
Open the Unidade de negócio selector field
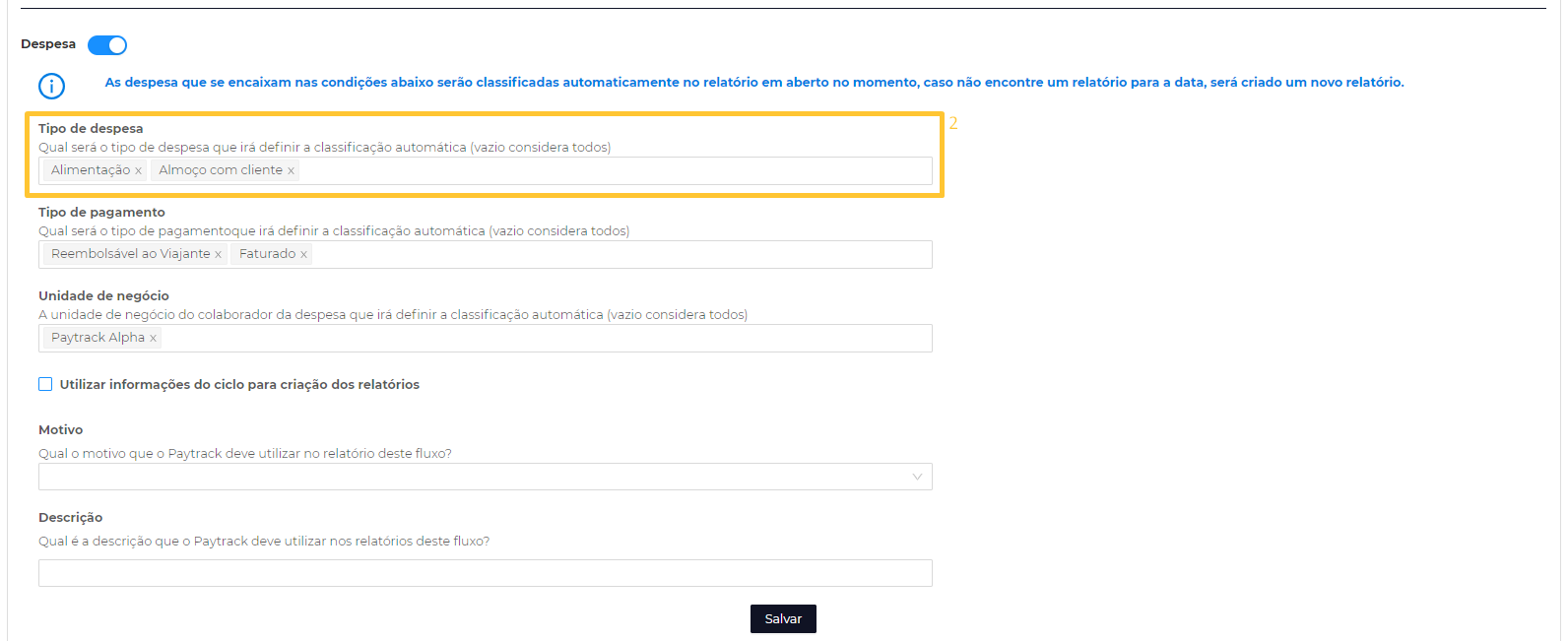point(542,338)
